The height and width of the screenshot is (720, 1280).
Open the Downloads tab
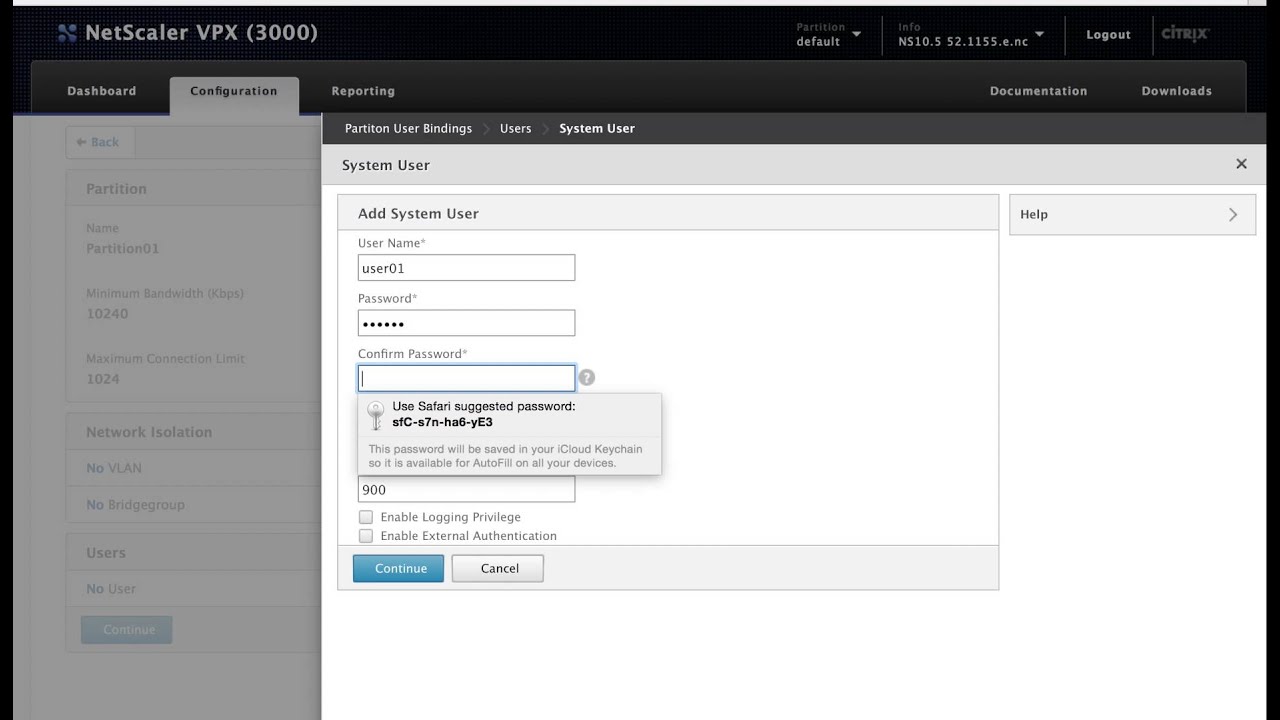point(1177,91)
